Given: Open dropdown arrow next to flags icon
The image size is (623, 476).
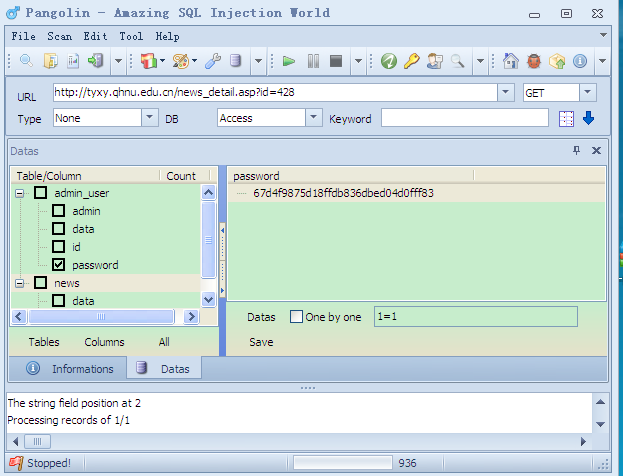Looking at the screenshot, I should (163, 61).
